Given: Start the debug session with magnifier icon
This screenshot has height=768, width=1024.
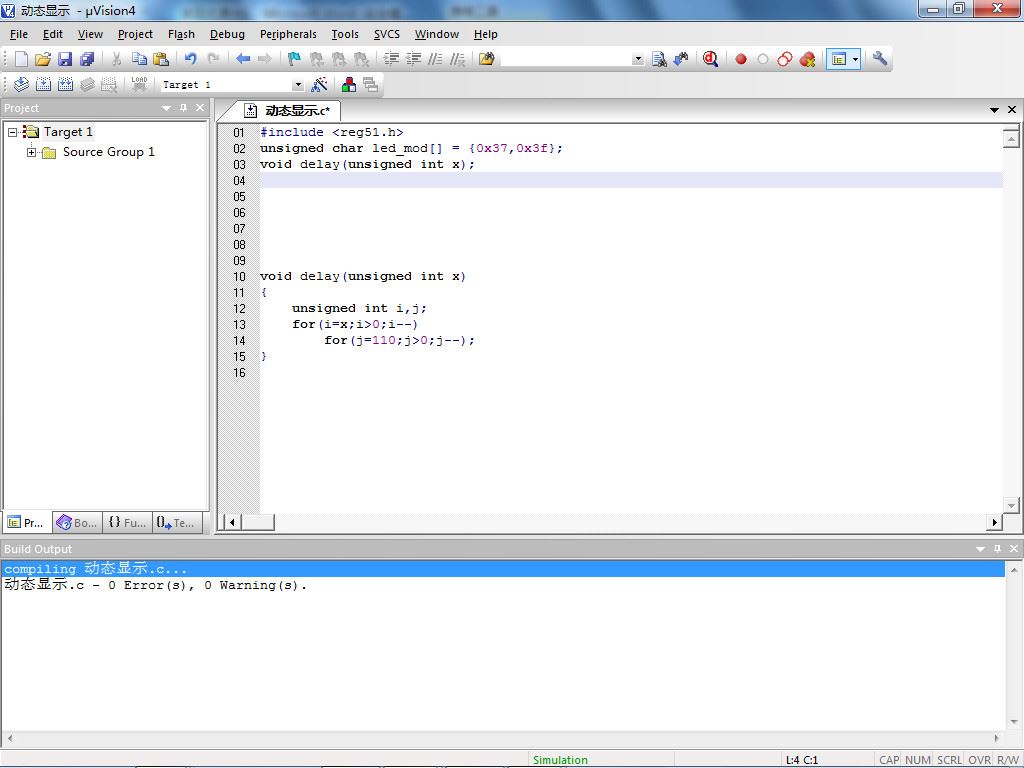Looking at the screenshot, I should pyautogui.click(x=710, y=59).
